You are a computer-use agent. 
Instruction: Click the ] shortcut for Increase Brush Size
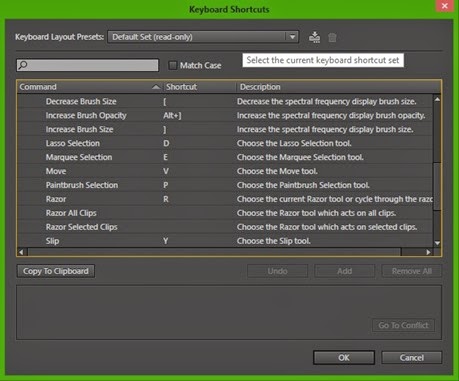click(165, 130)
